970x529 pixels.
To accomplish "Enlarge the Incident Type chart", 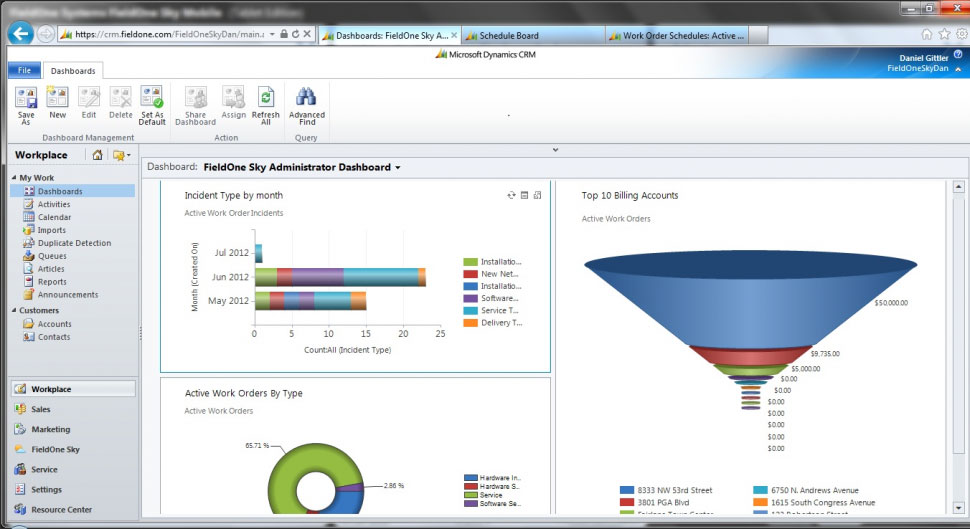I will click(x=538, y=196).
